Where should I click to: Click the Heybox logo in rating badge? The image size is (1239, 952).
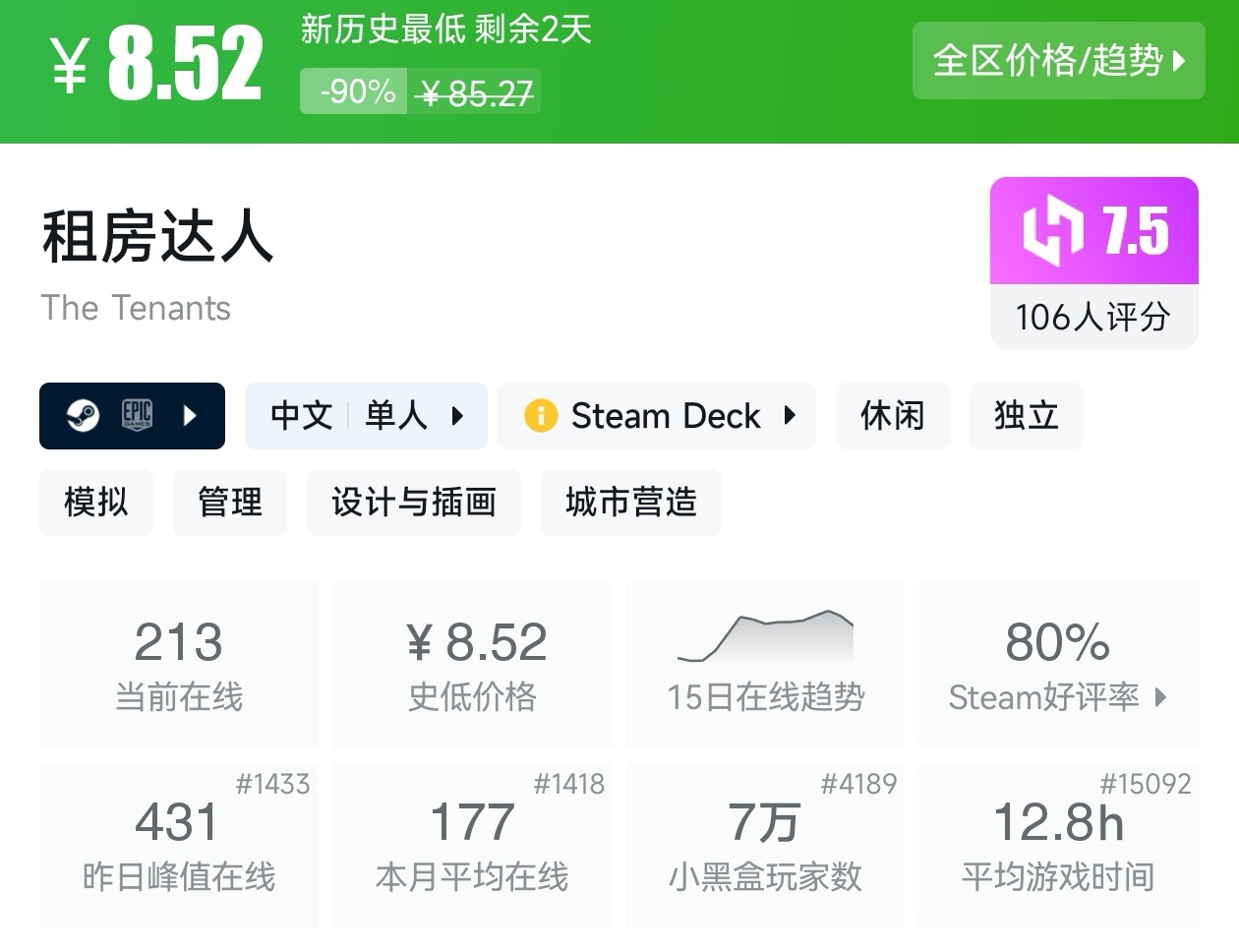(x=1053, y=231)
